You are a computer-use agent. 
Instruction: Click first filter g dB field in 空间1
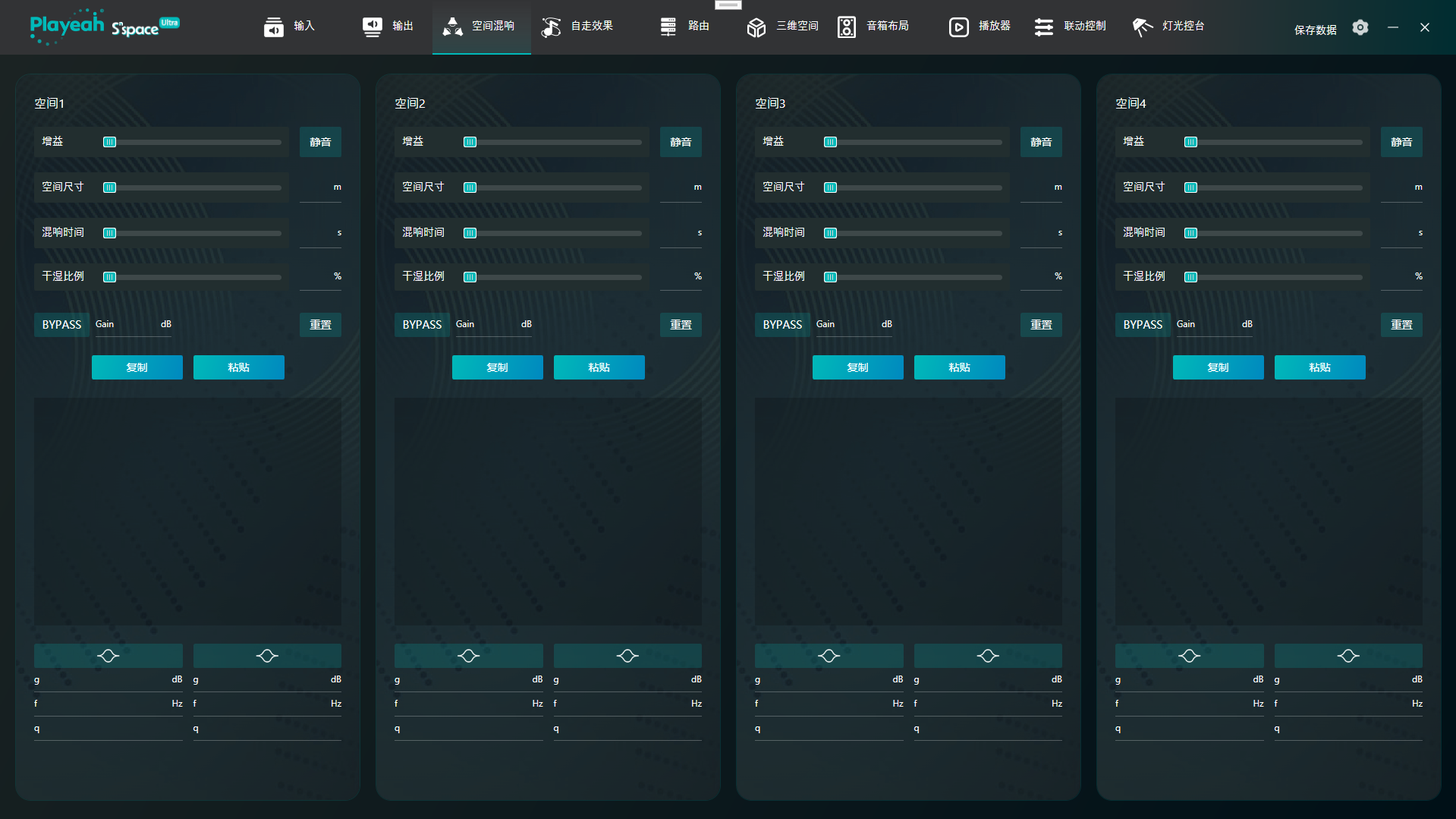click(108, 680)
